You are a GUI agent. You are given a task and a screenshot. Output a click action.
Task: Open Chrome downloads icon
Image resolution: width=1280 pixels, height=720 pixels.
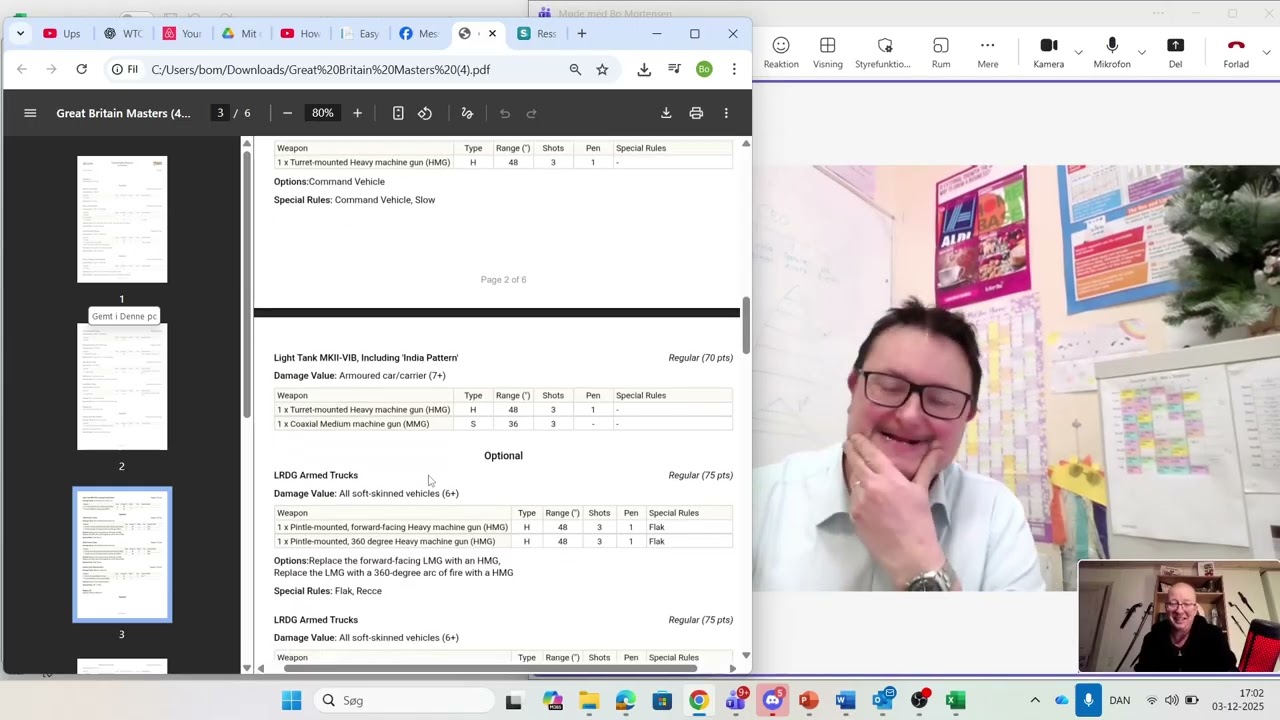pyautogui.click(x=644, y=69)
